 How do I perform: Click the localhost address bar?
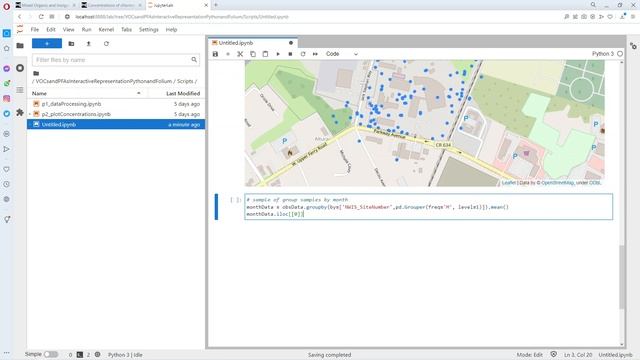click(x=182, y=17)
